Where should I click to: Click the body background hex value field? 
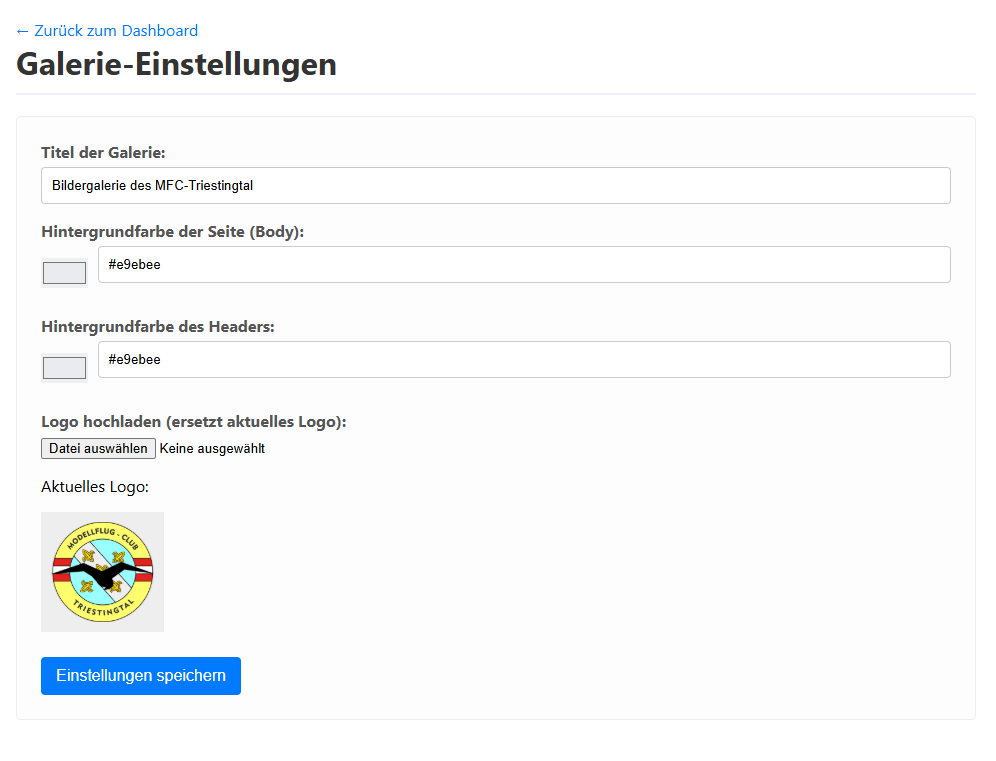[523, 264]
